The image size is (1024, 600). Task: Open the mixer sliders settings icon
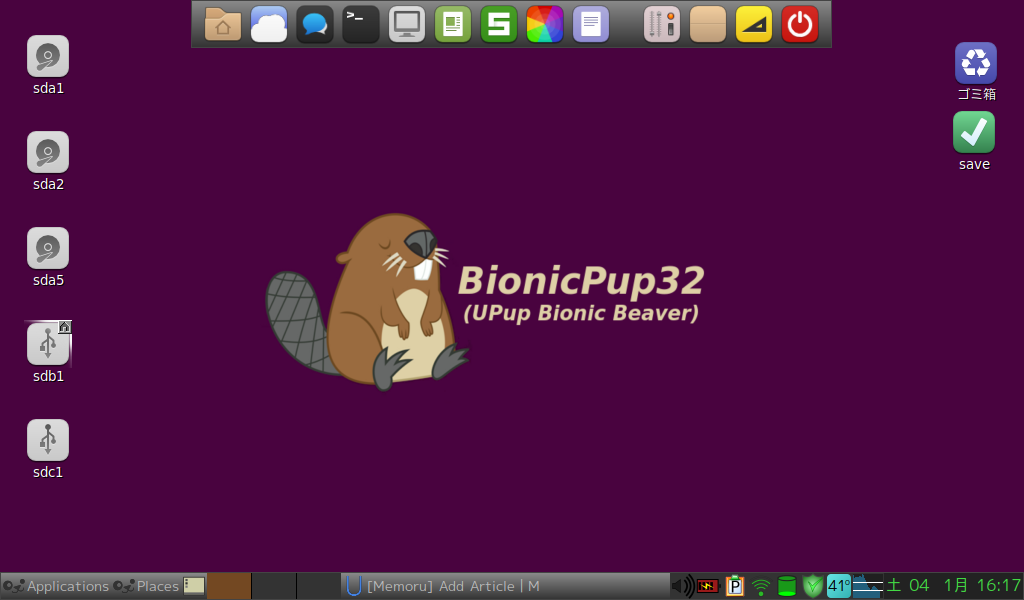click(x=662, y=25)
